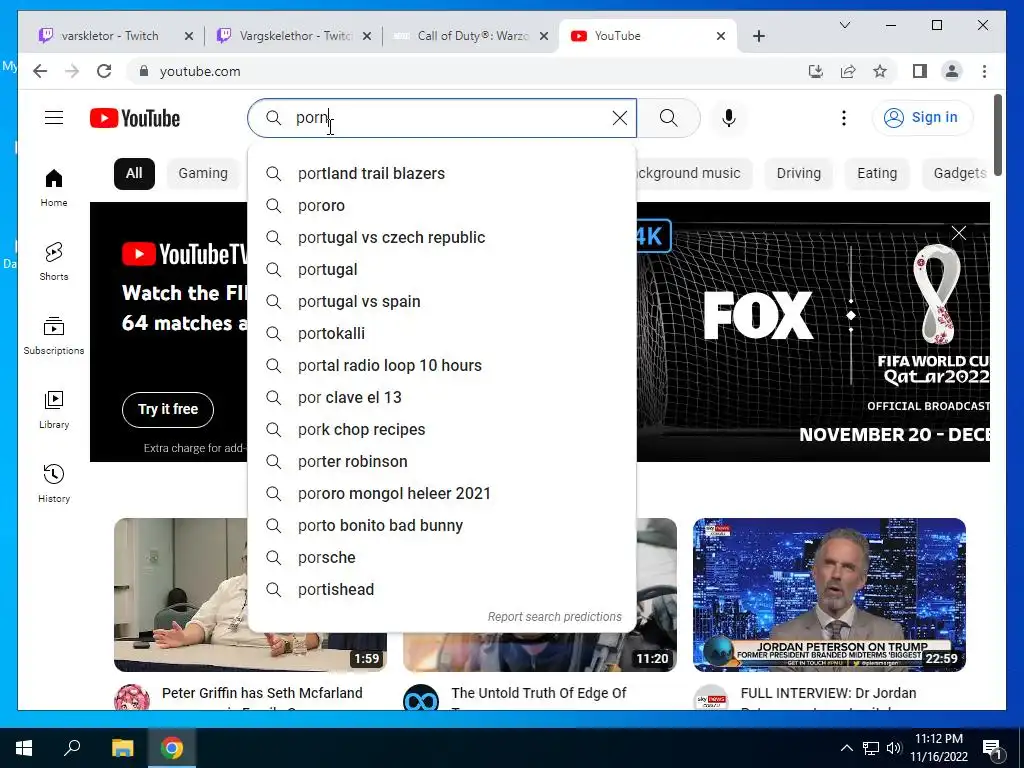This screenshot has height=768, width=1024.
Task: Open YouTube settings three-dot menu
Action: click(x=844, y=118)
